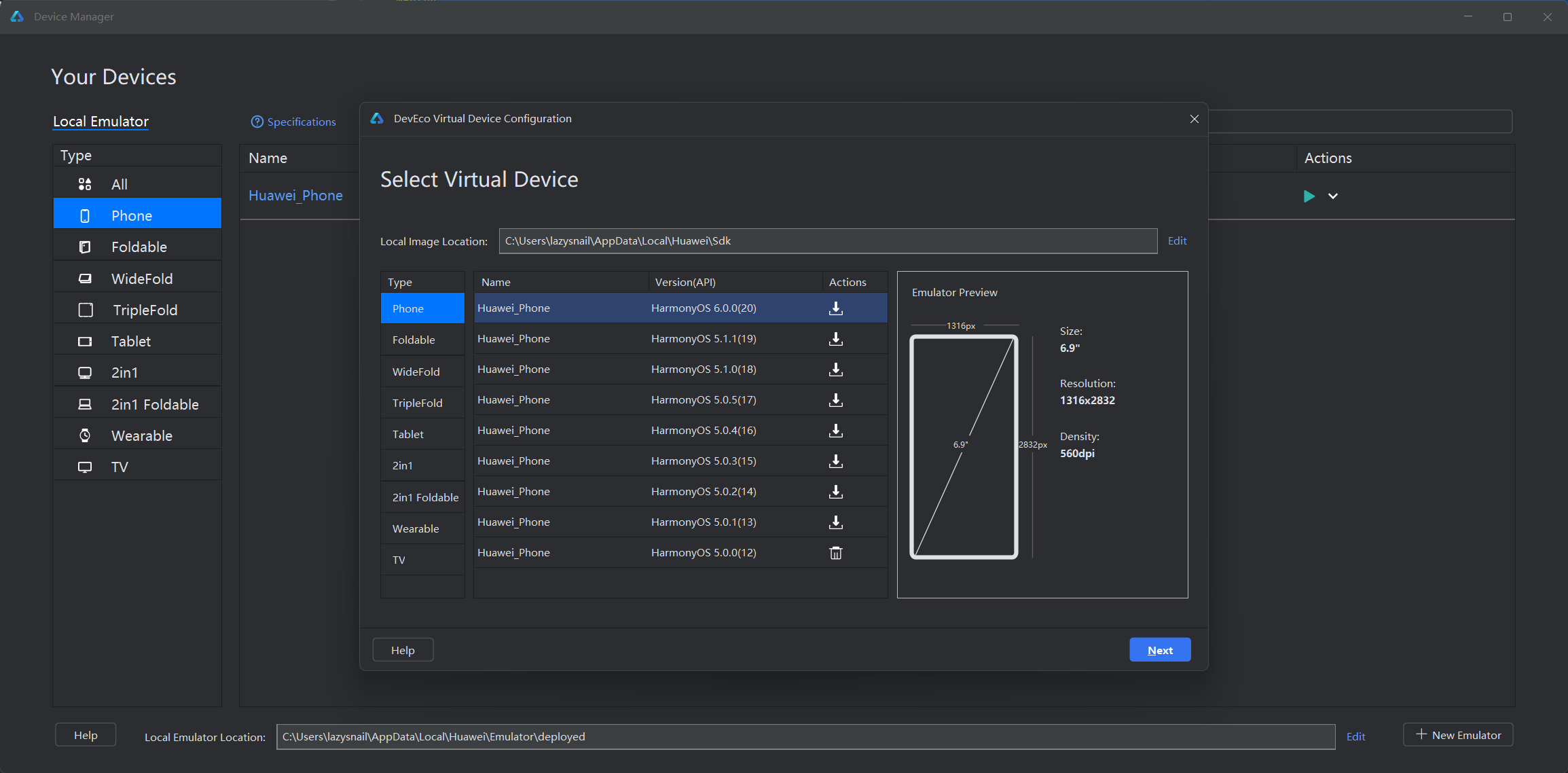This screenshot has height=773, width=1568.
Task: Download the HarmonyOS 5.0.5(17) image
Action: [836, 400]
